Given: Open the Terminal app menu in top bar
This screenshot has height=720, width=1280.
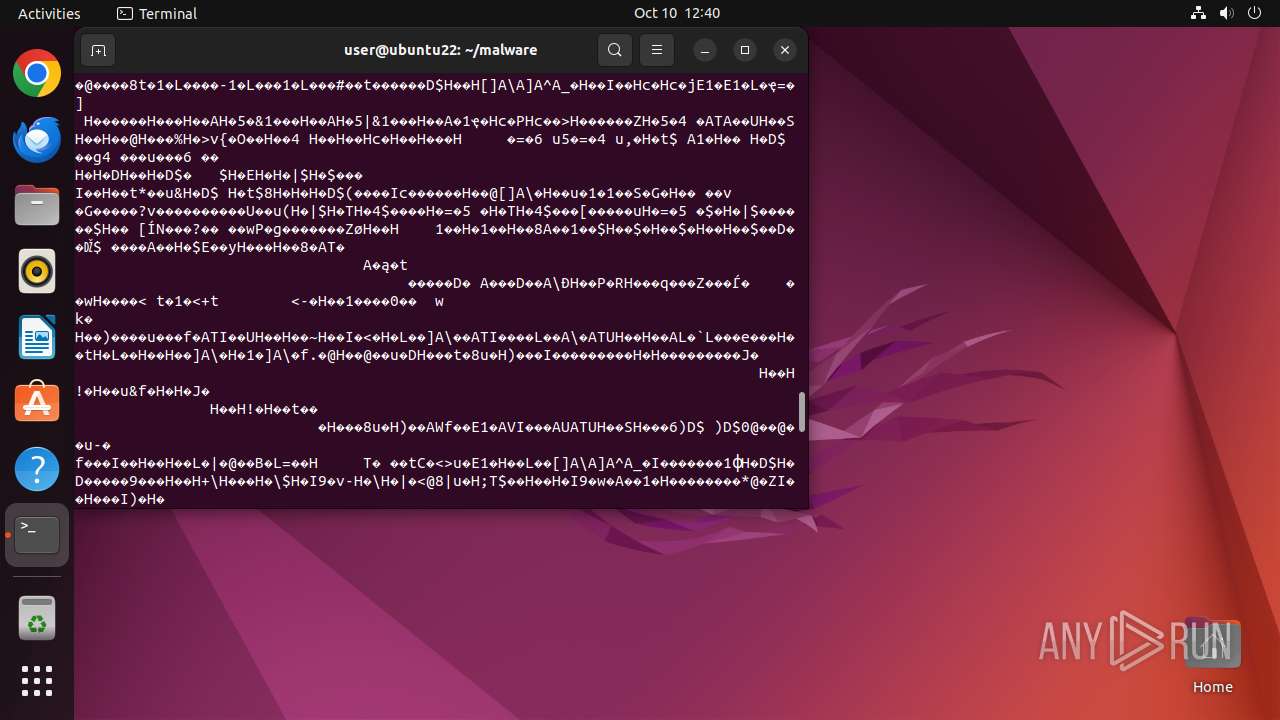Looking at the screenshot, I should [157, 13].
